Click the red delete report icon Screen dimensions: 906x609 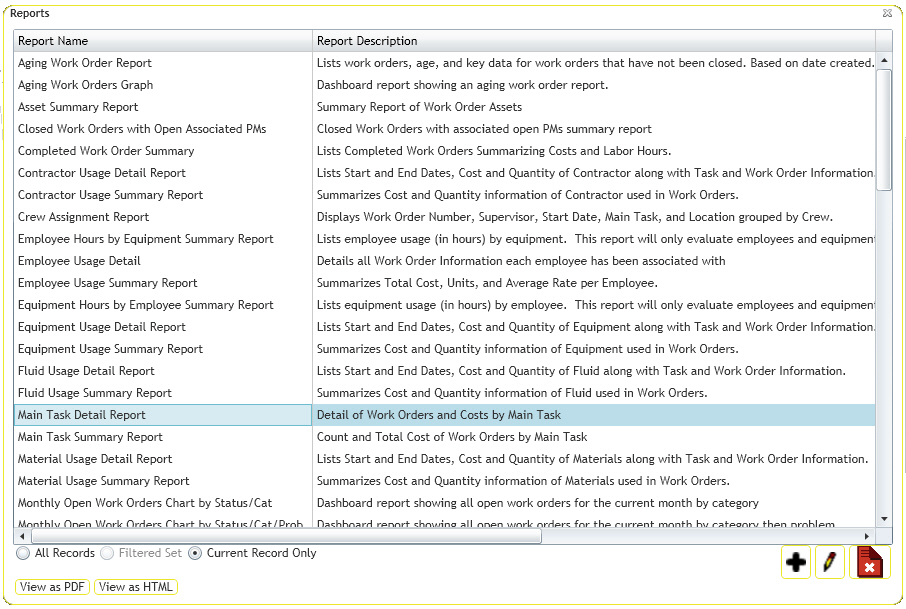[869, 563]
